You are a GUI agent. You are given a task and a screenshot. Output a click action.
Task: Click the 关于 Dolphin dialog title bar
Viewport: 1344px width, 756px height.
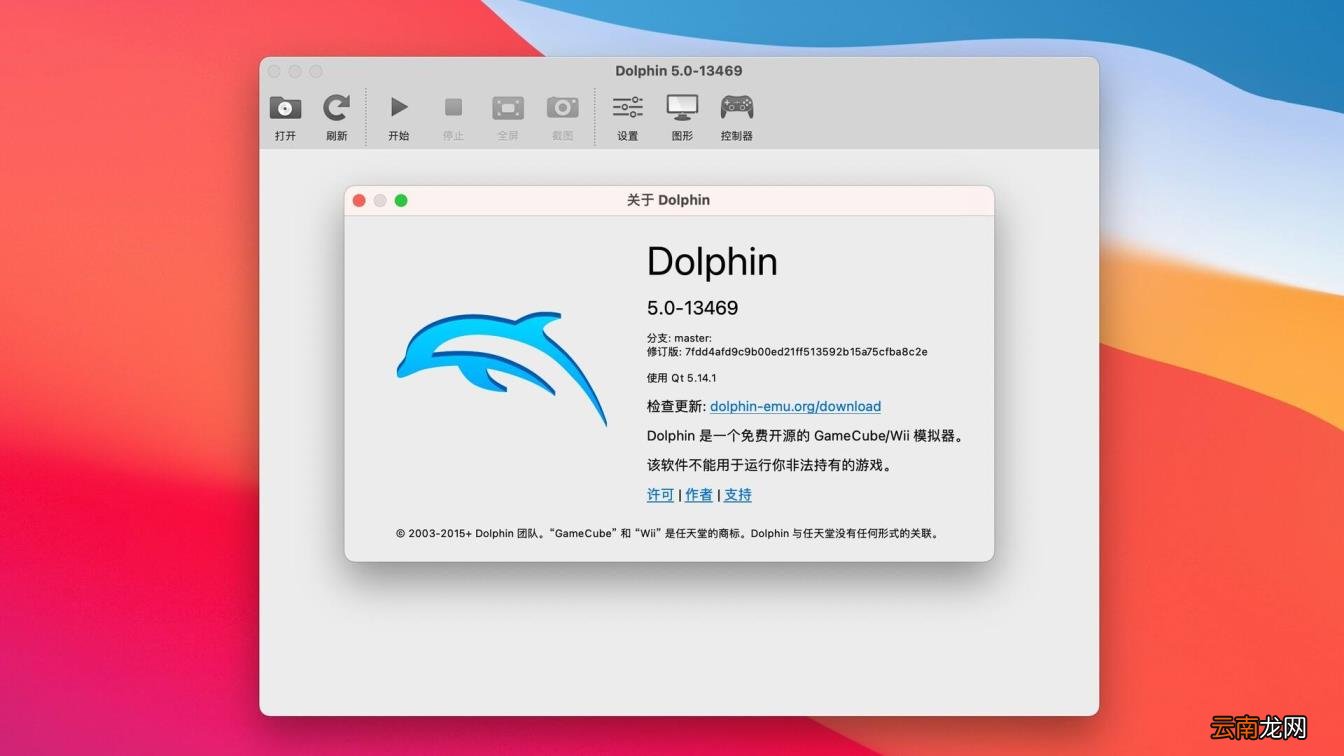click(x=669, y=200)
